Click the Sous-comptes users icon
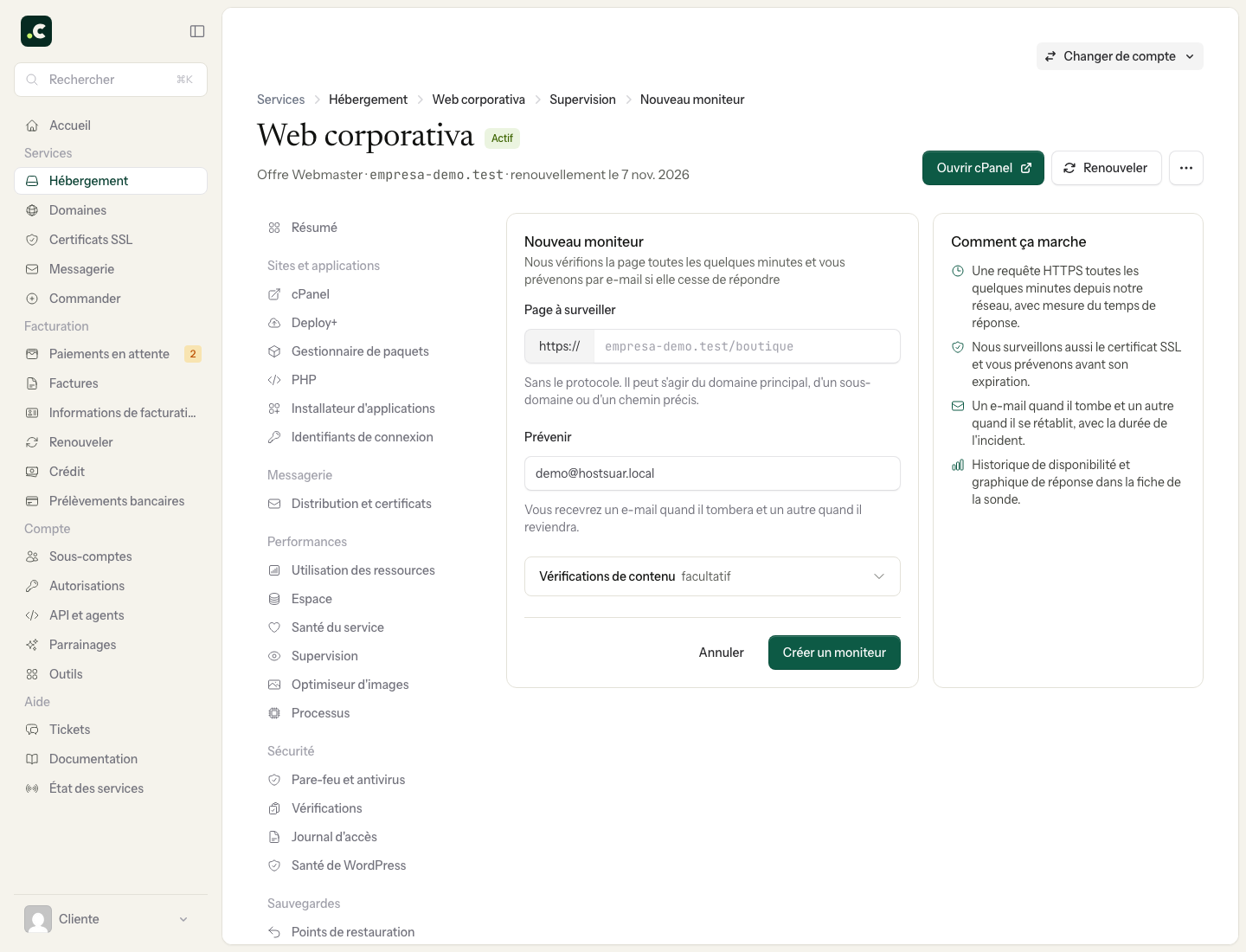Image resolution: width=1246 pixels, height=952 pixels. coord(32,556)
